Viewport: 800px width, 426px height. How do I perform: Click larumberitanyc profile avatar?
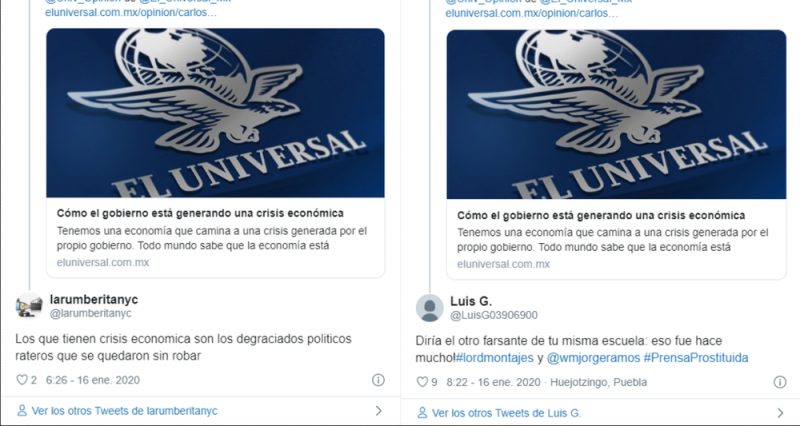pos(29,306)
